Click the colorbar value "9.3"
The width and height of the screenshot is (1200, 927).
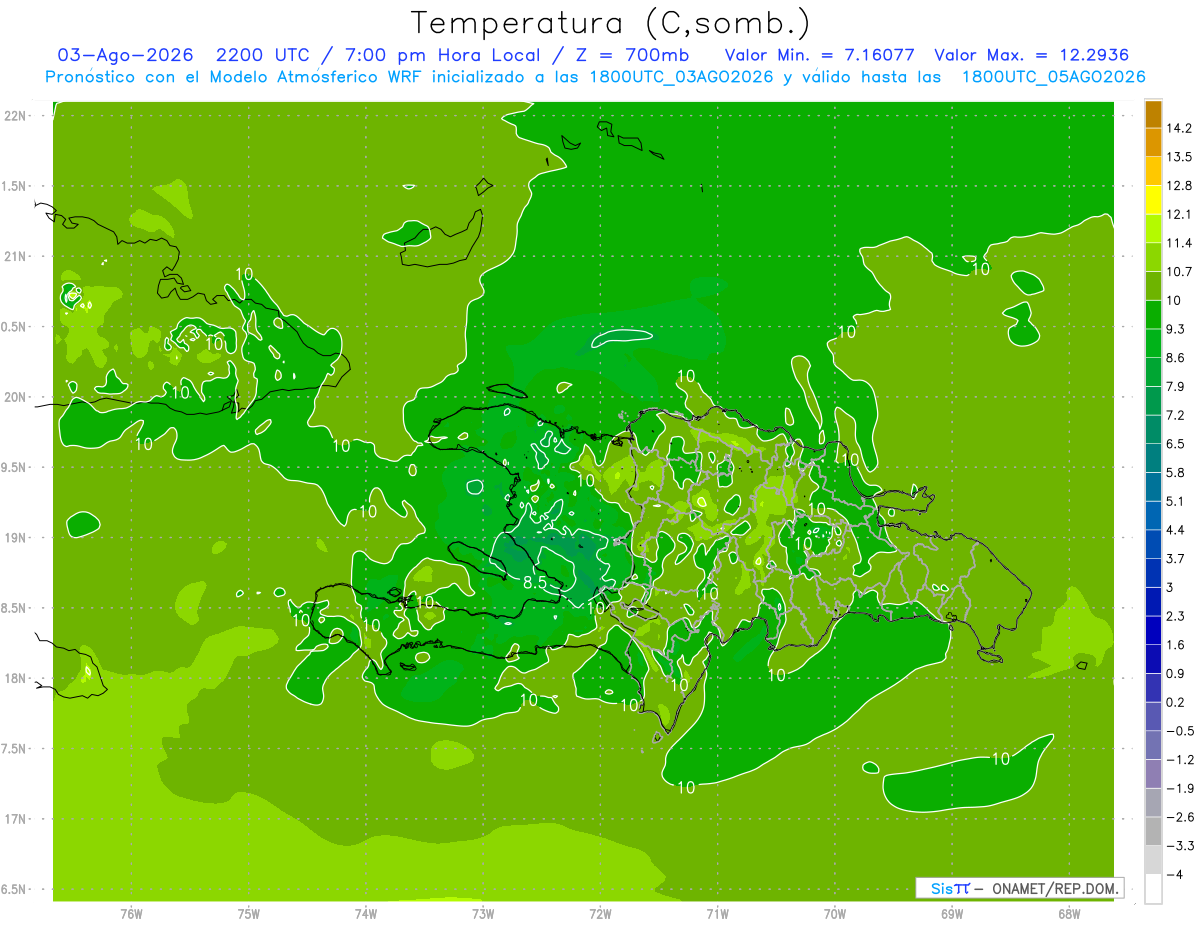tap(1176, 329)
